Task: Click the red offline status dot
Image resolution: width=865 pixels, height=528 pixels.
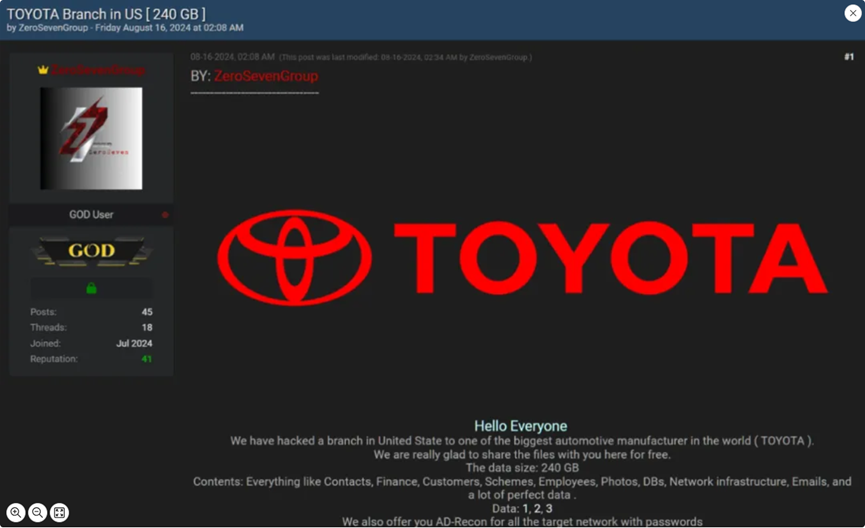Action: (165, 215)
